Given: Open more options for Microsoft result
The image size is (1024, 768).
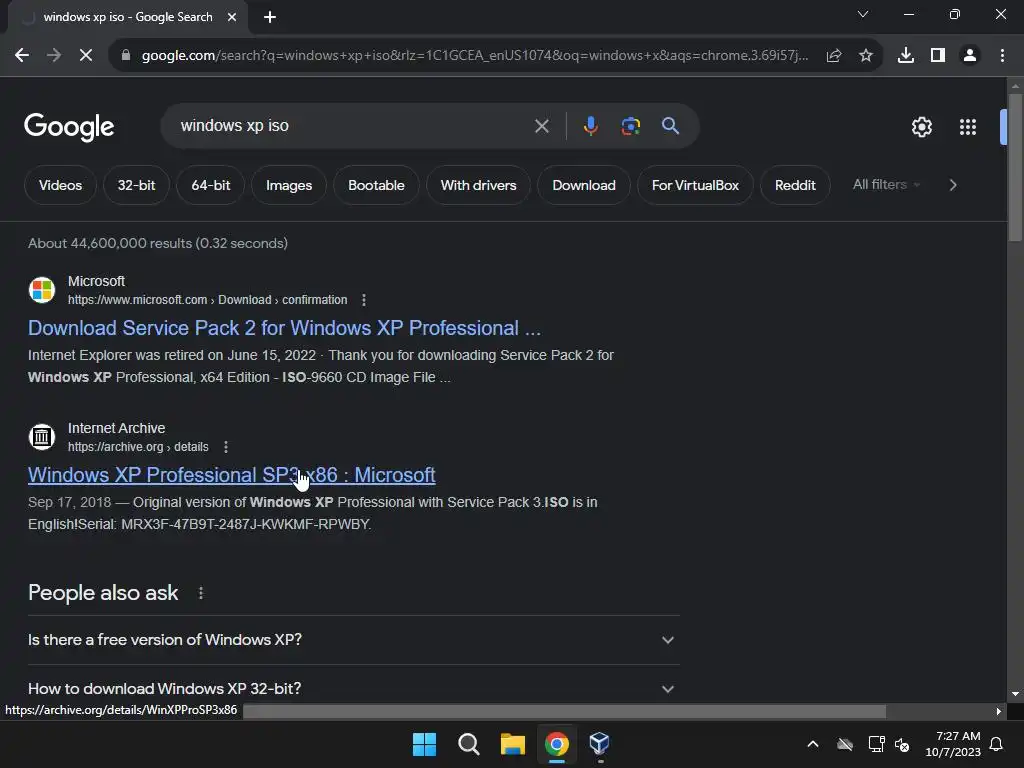Looking at the screenshot, I should point(364,300).
